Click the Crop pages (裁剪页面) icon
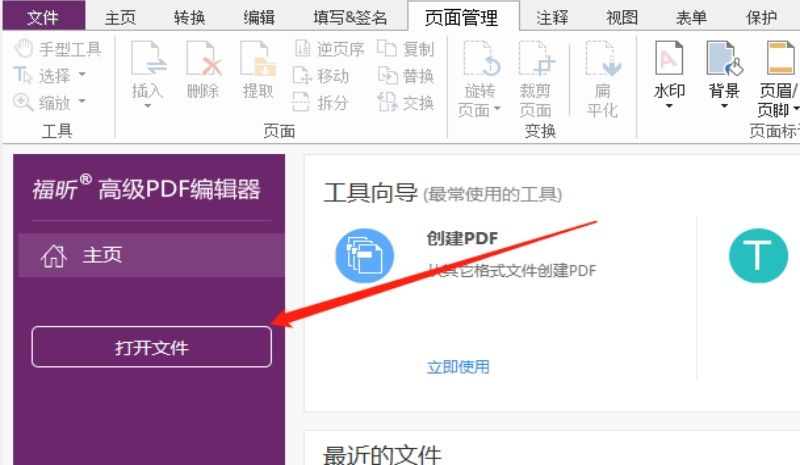This screenshot has height=465, width=800. coord(537,59)
